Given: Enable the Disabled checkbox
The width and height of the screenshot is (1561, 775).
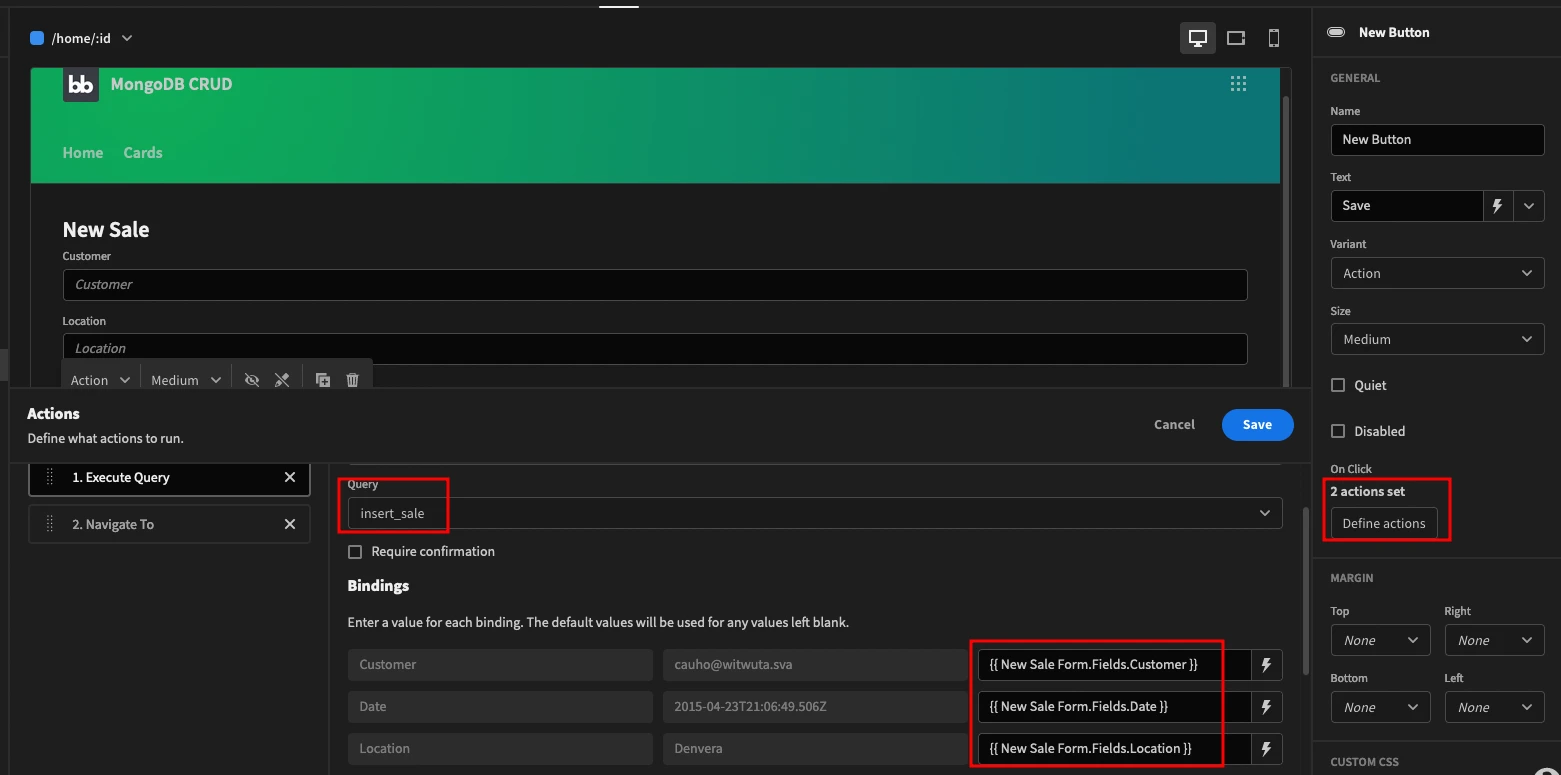Looking at the screenshot, I should (1338, 431).
